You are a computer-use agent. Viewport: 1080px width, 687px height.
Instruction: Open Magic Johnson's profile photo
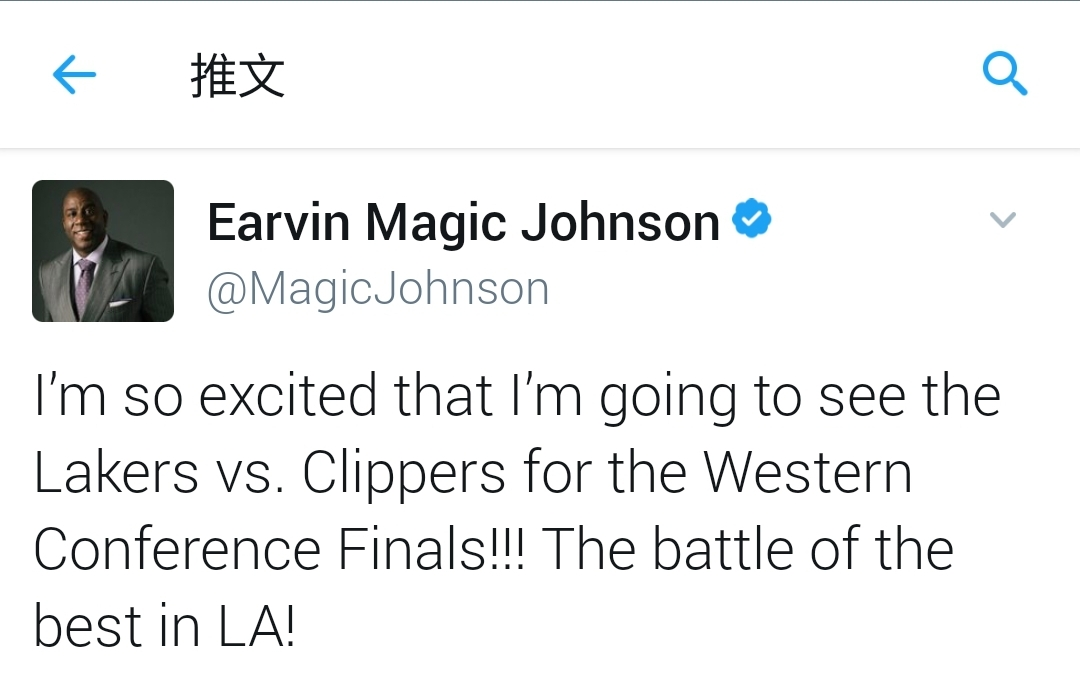pos(103,251)
